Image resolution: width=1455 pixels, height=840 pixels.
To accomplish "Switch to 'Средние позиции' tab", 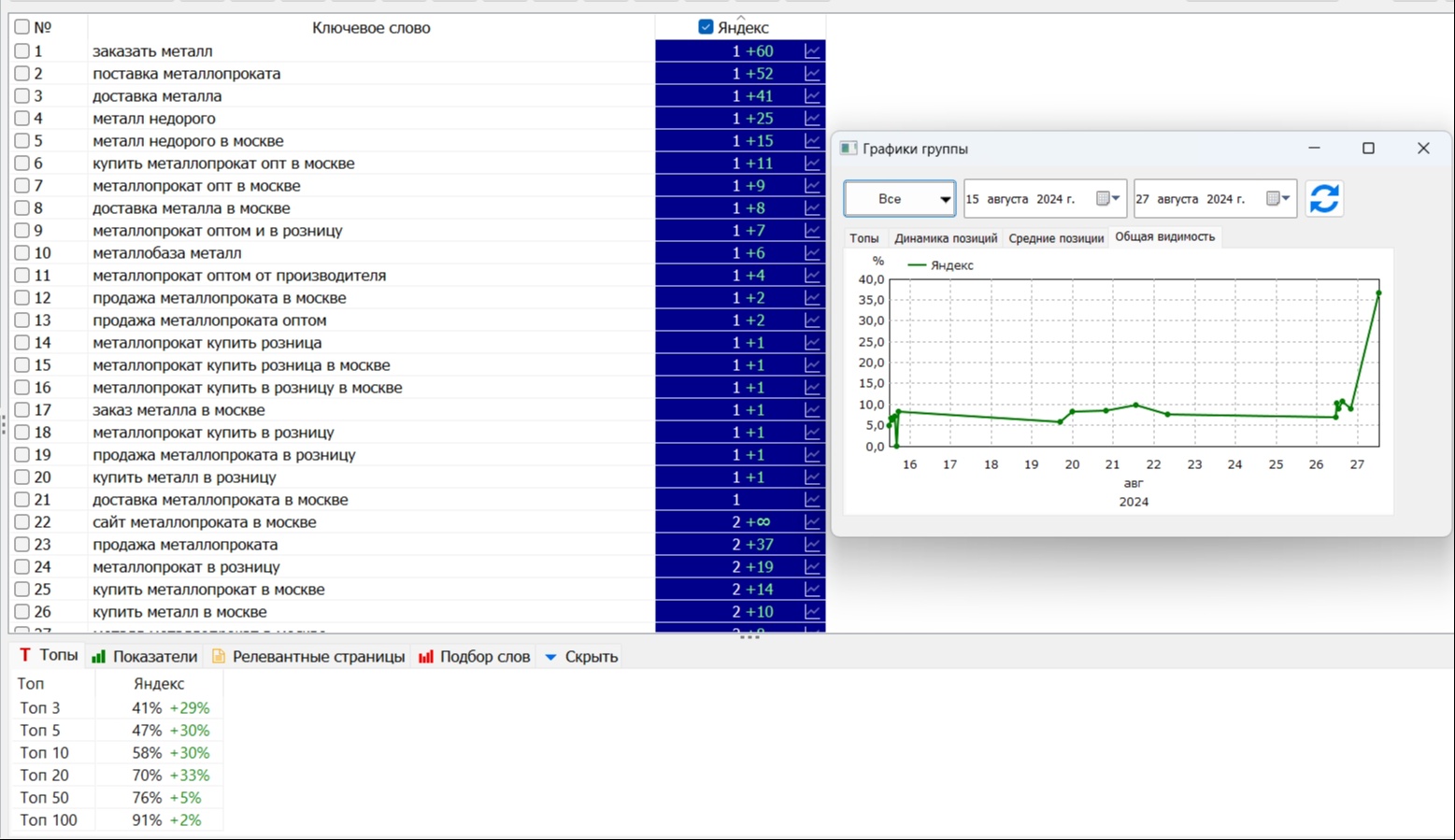I will (1056, 238).
